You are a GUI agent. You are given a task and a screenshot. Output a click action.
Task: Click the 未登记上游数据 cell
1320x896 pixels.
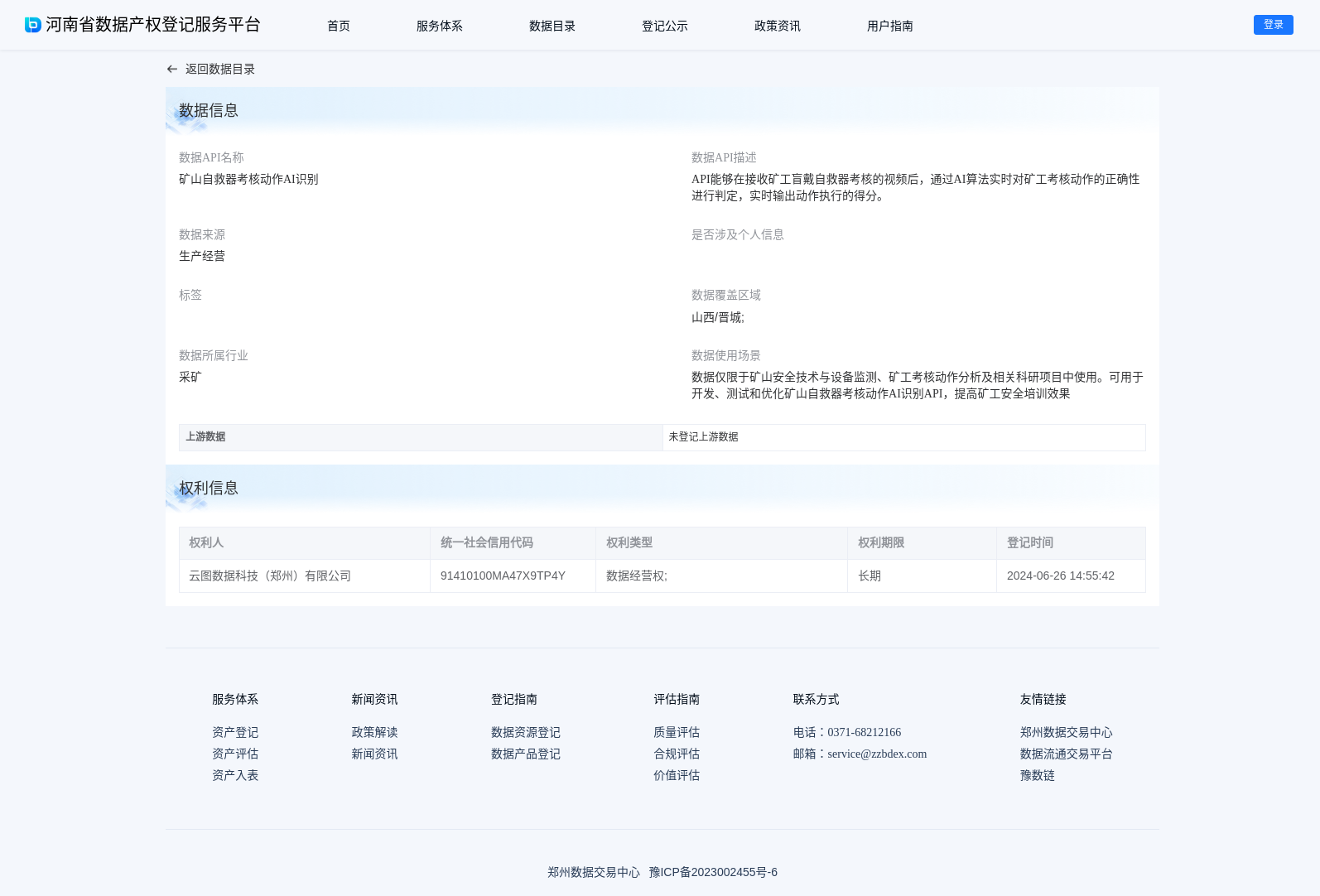[x=903, y=437]
